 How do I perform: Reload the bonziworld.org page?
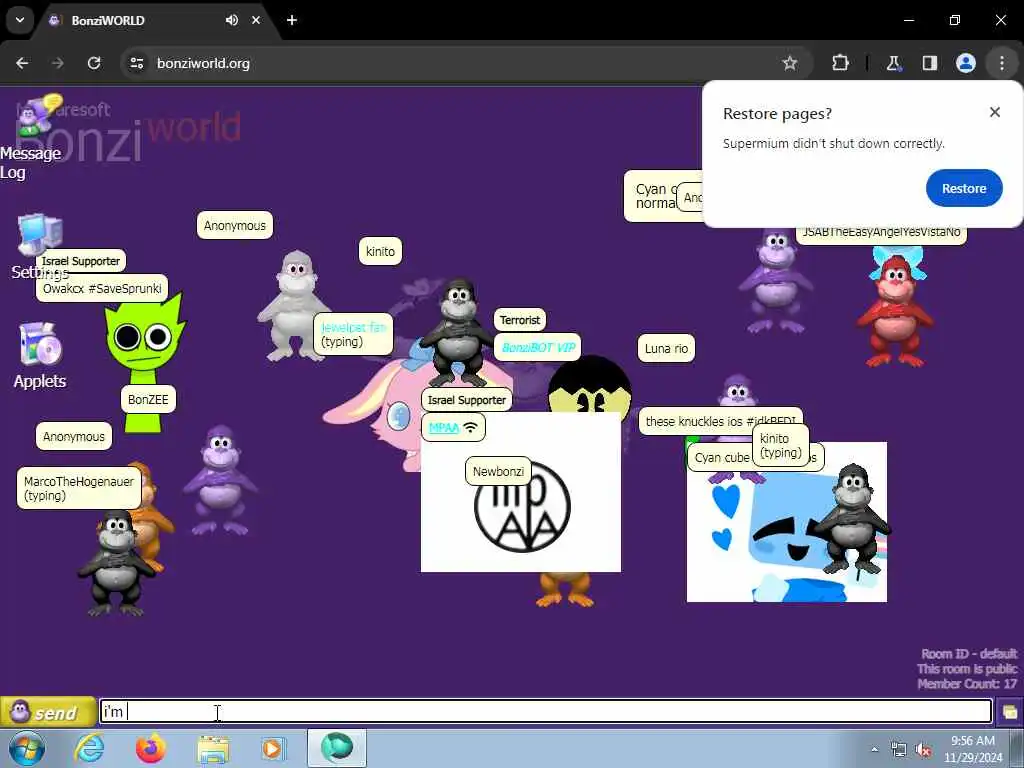point(94,63)
